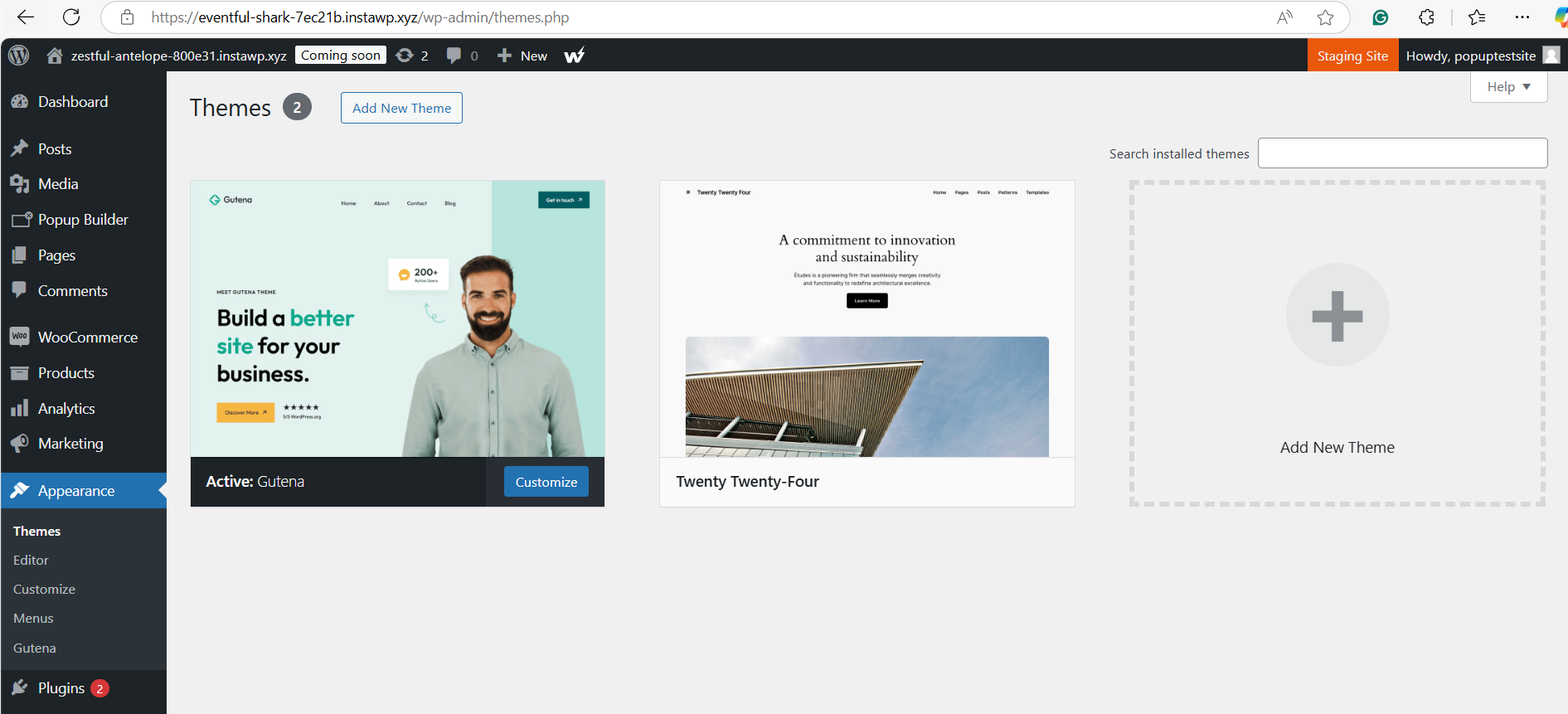
Task: Click the Add New Theme button beside the heading
Action: pos(401,108)
